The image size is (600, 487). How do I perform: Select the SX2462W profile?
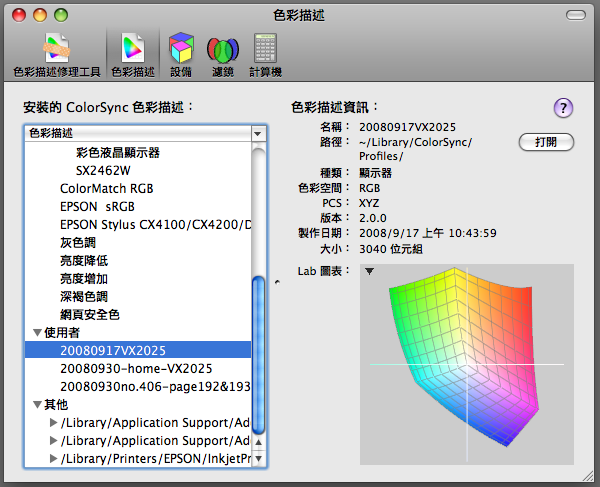click(103, 171)
